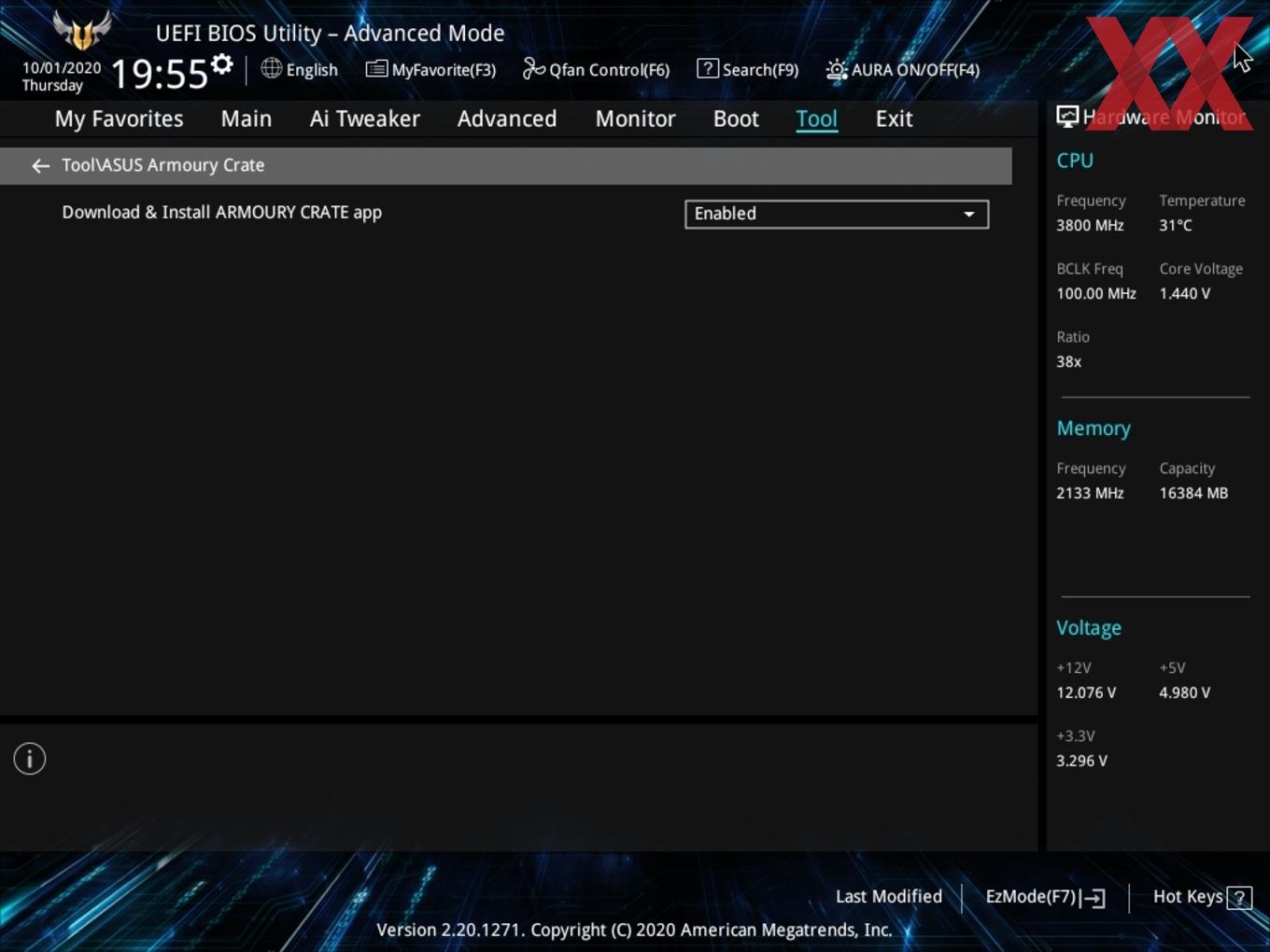Image resolution: width=1270 pixels, height=952 pixels.
Task: Click the Memory section heading
Action: [x=1094, y=428]
